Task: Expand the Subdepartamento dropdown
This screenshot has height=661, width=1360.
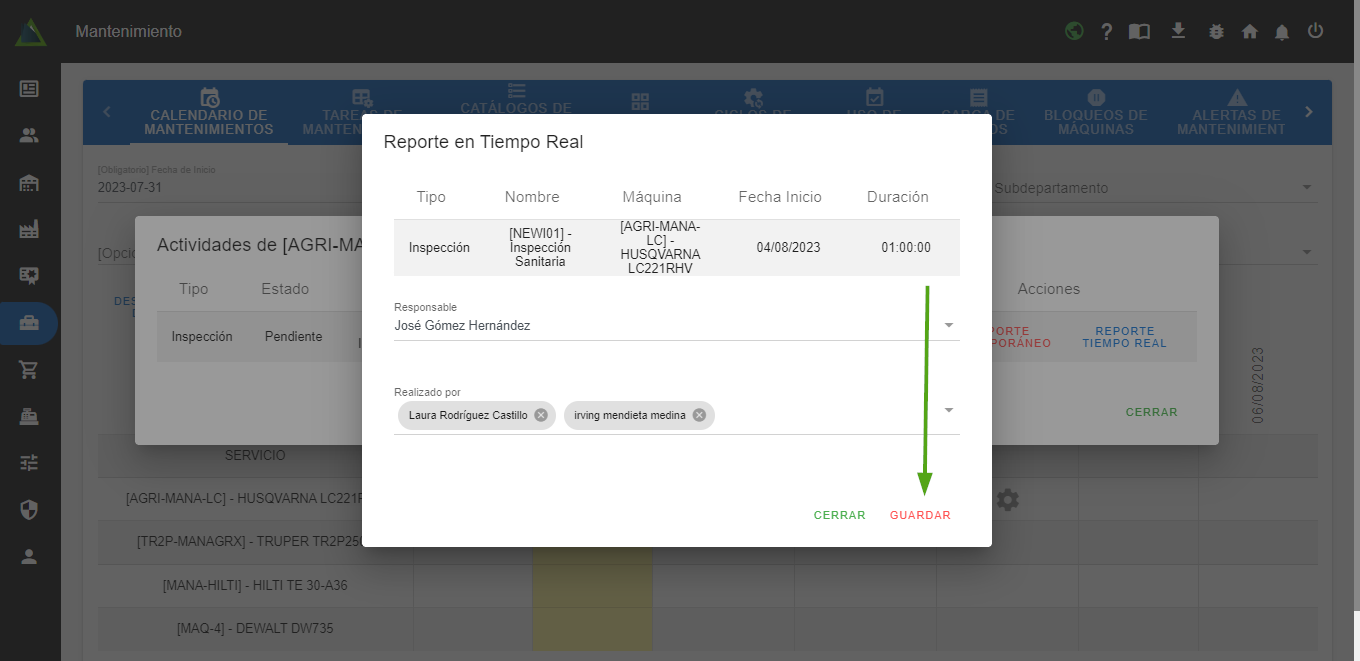Action: (x=1306, y=188)
